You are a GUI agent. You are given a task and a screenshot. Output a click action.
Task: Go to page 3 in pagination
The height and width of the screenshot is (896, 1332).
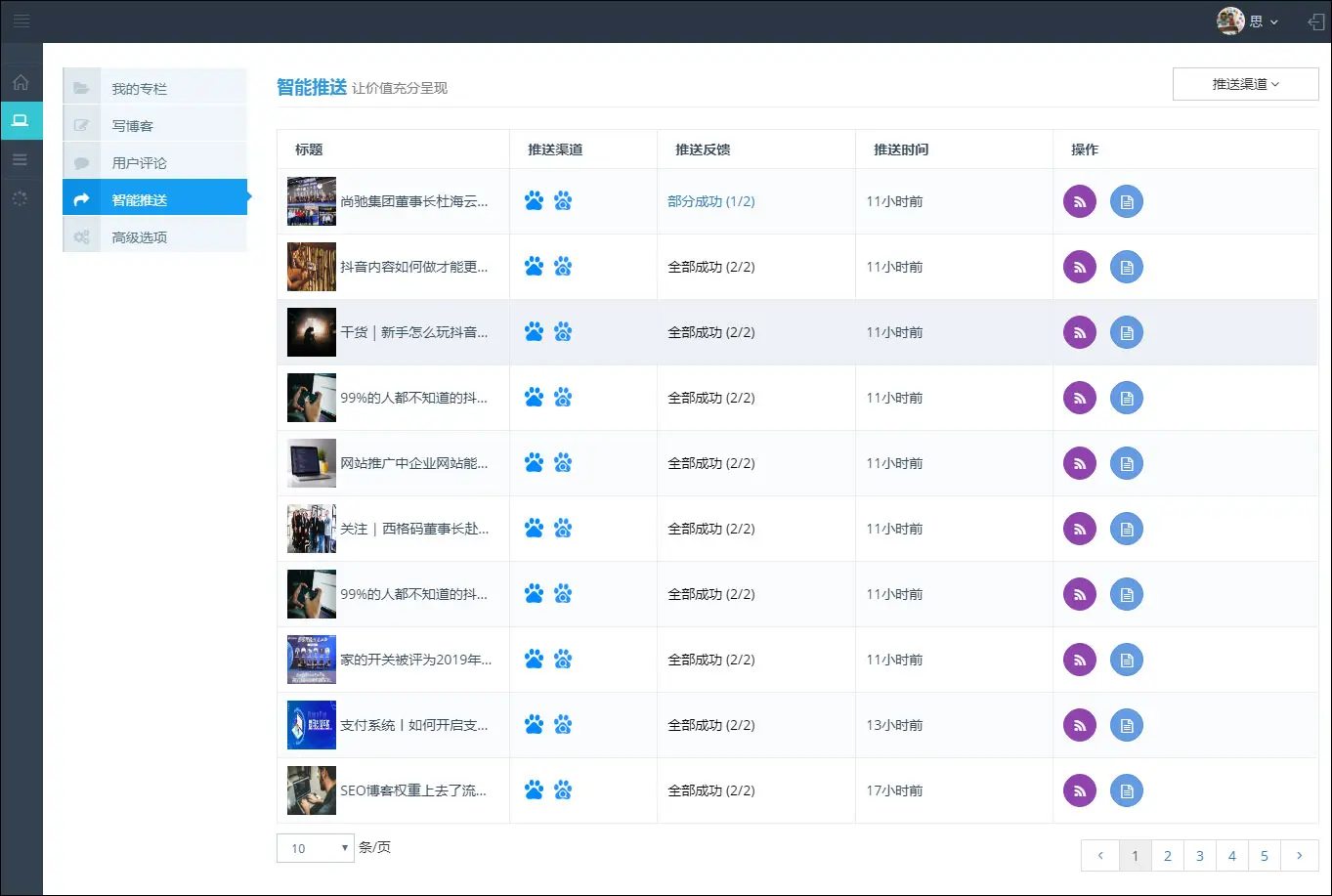click(1199, 856)
